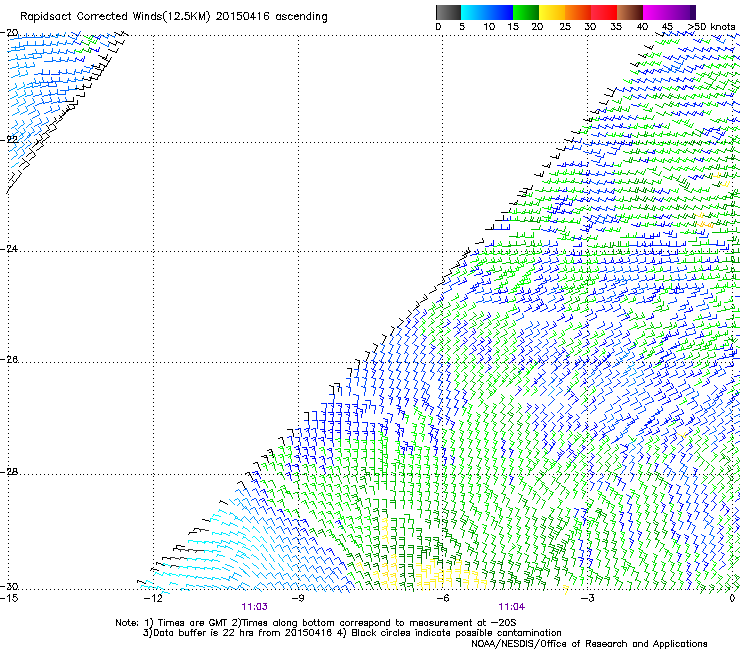Select the orange 25-30 knots color band

(x=578, y=12)
